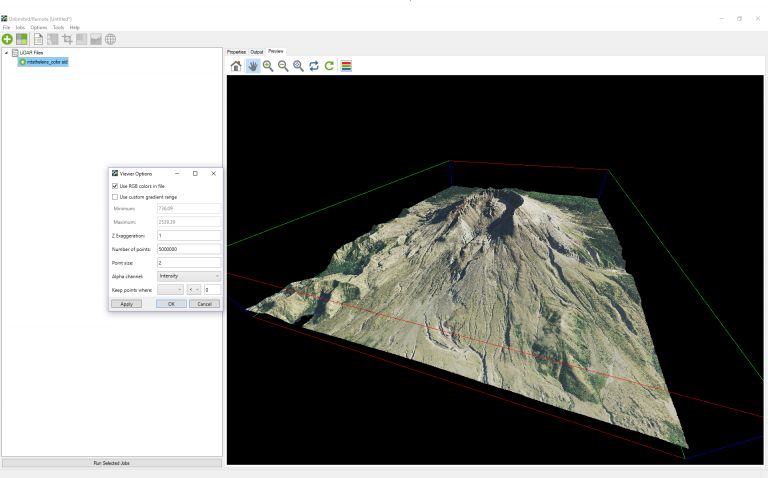
Task: Click the globe icon in main toolbar
Action: (x=109, y=39)
